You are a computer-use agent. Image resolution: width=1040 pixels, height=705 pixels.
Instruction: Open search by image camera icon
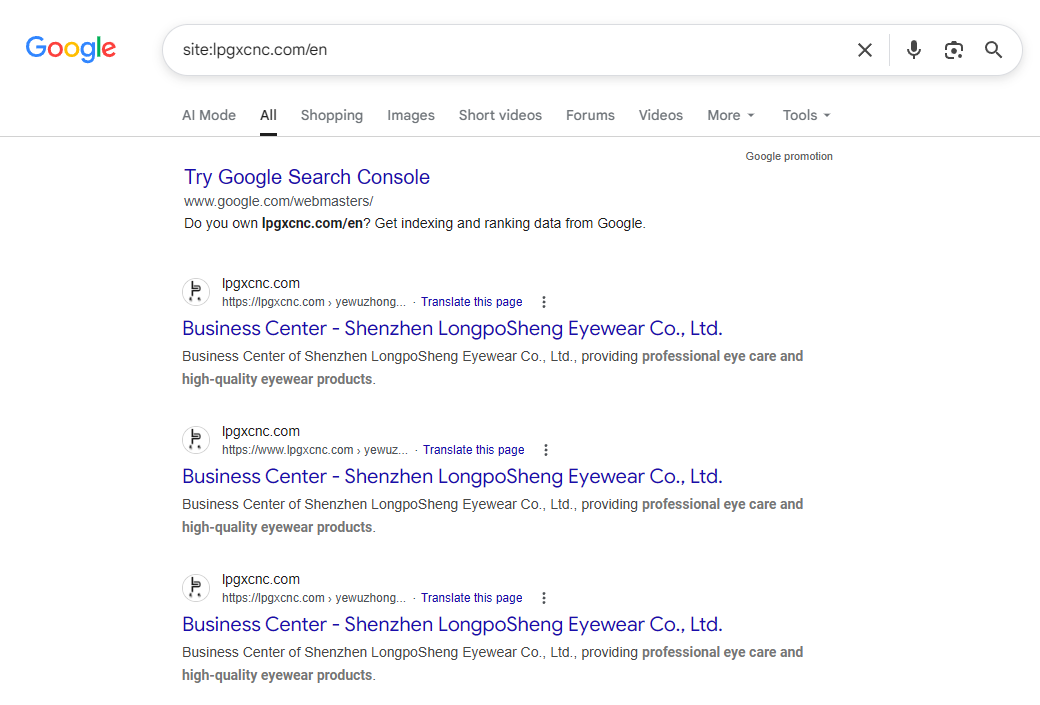(953, 50)
